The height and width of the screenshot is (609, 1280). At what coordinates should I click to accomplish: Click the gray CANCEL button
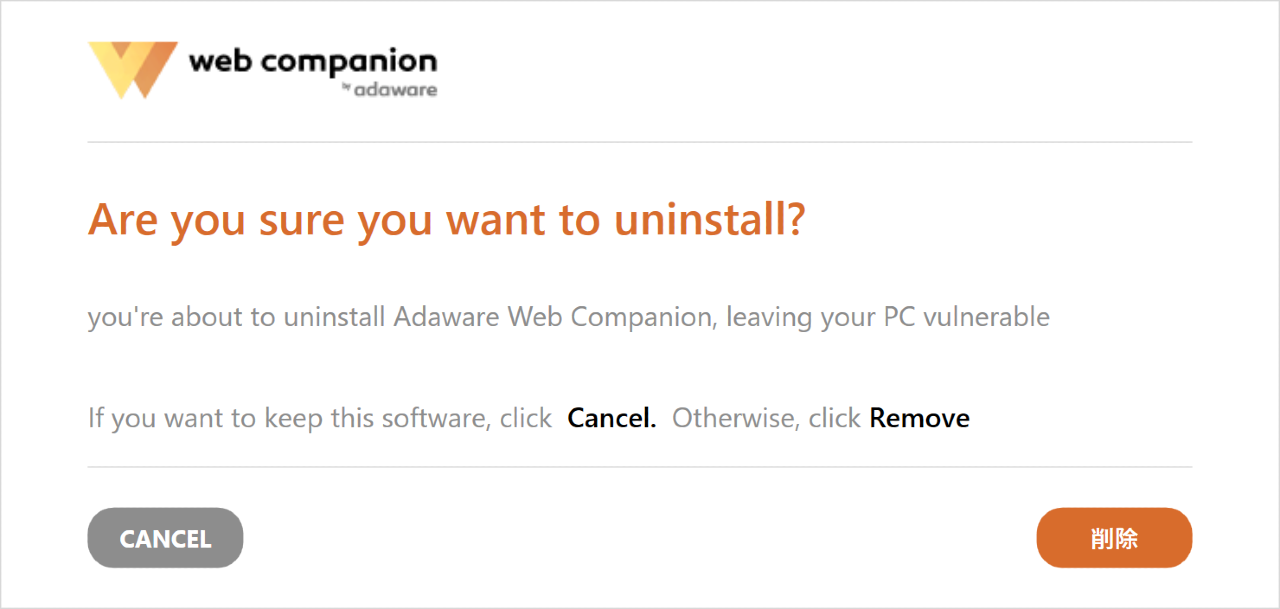pos(166,538)
